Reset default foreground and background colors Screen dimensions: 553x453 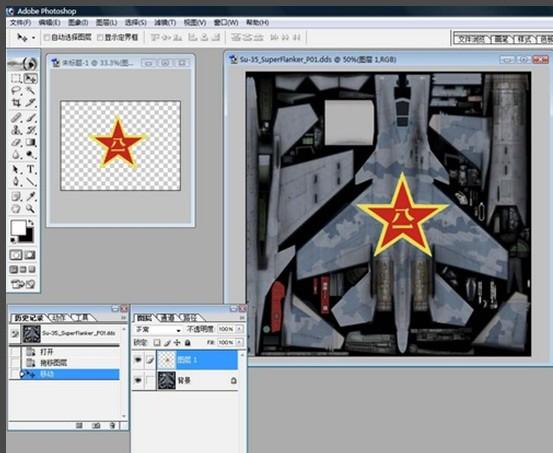pos(13,240)
